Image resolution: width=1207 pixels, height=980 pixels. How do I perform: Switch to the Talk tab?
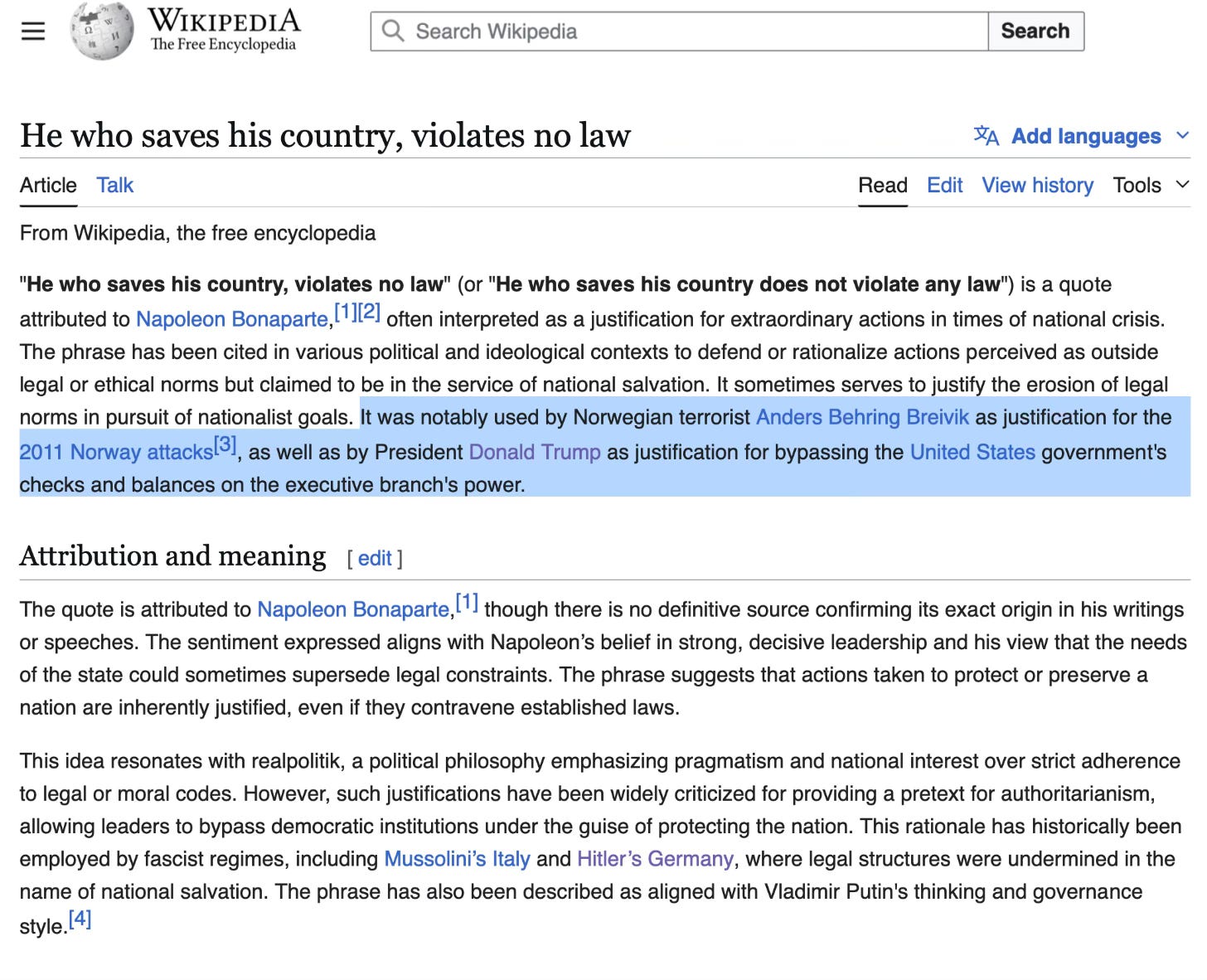(114, 185)
